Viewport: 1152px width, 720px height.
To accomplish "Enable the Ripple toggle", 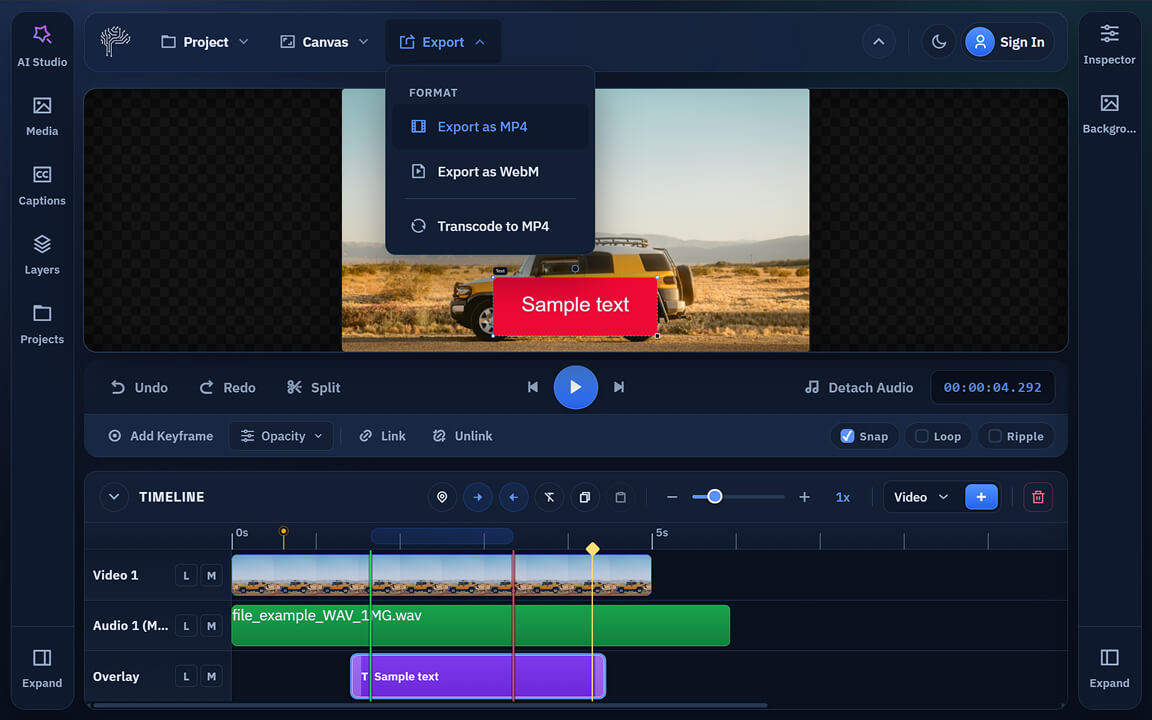I will tap(1015, 436).
